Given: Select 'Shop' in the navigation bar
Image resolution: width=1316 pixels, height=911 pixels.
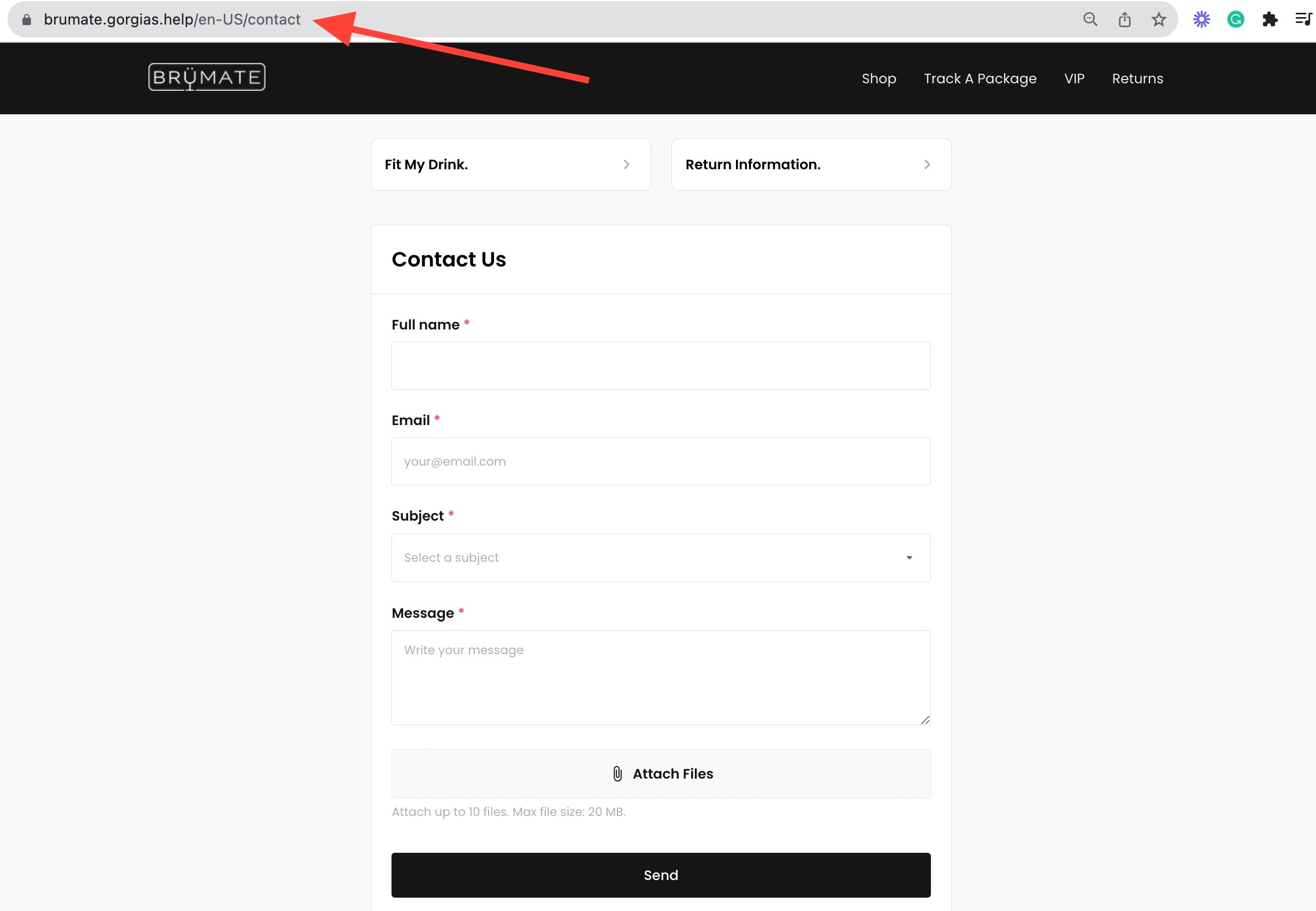Looking at the screenshot, I should 878,78.
